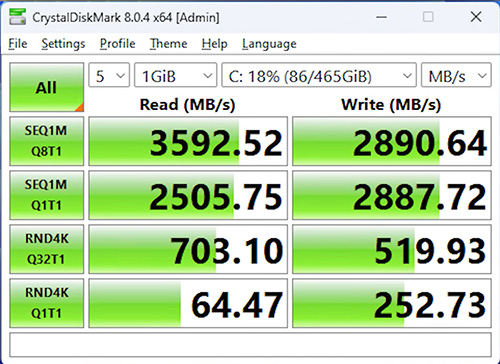Minimize the CrystalDiskMark window
The height and width of the screenshot is (364, 500).
(381, 17)
